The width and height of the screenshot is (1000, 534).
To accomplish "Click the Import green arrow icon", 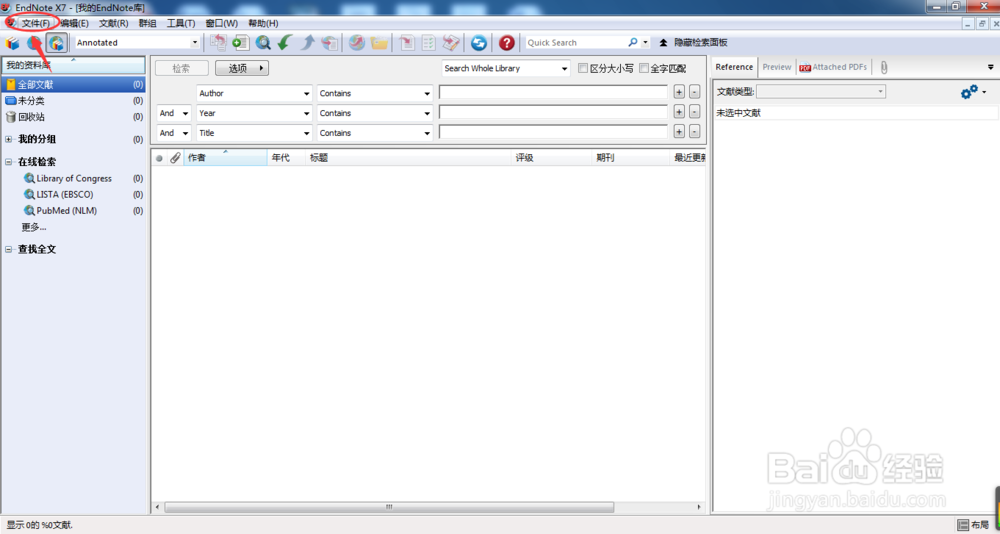I will (284, 43).
